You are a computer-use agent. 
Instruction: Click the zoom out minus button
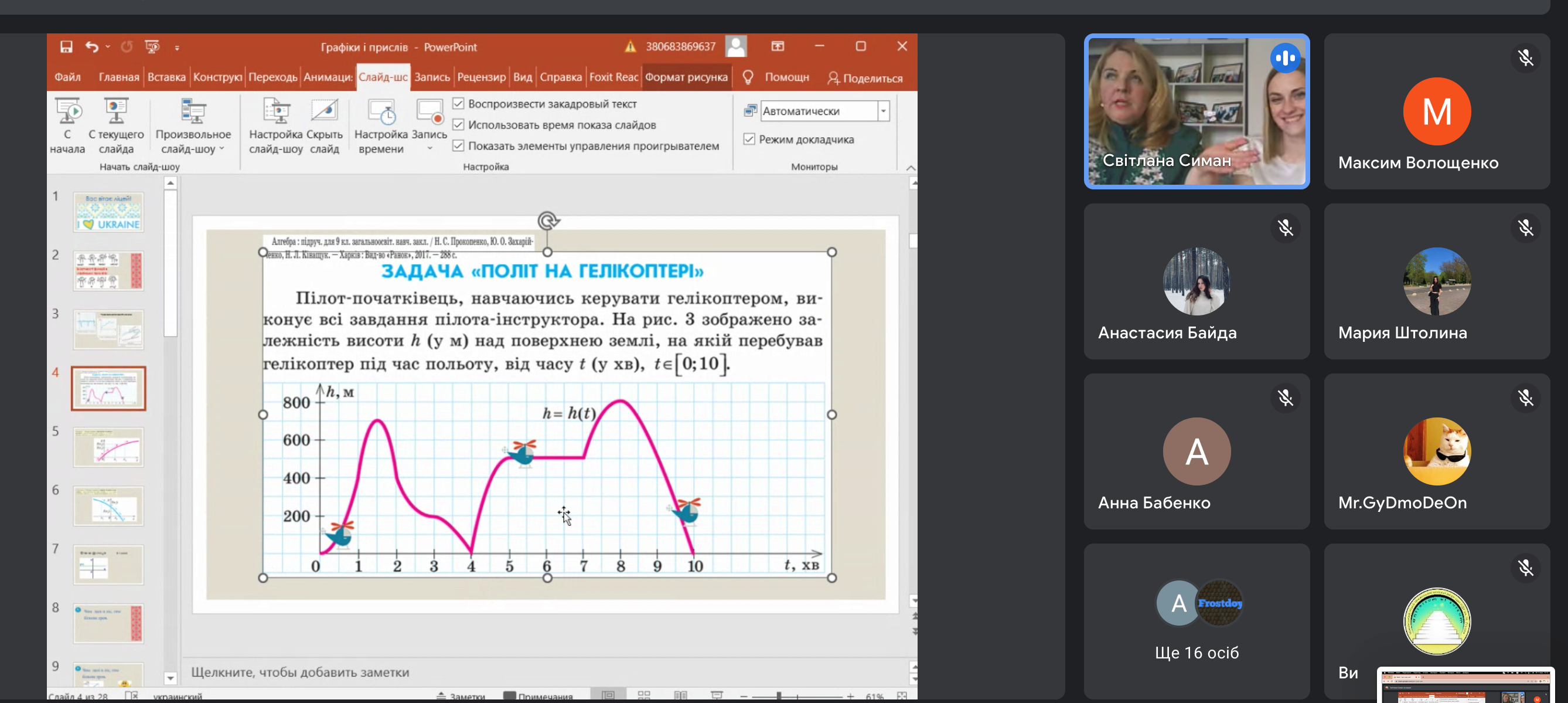point(743,696)
